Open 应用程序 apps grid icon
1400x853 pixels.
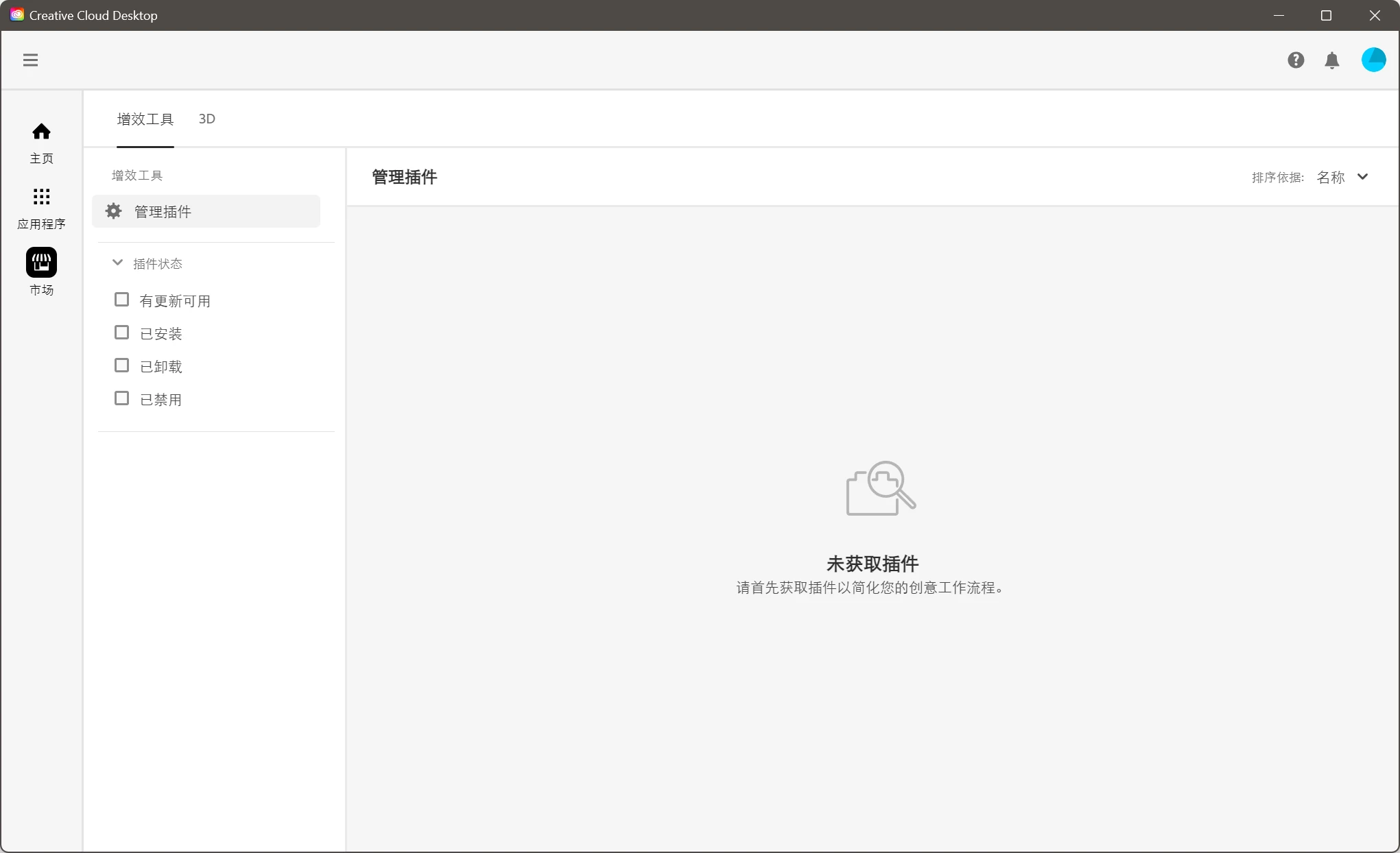(x=41, y=197)
